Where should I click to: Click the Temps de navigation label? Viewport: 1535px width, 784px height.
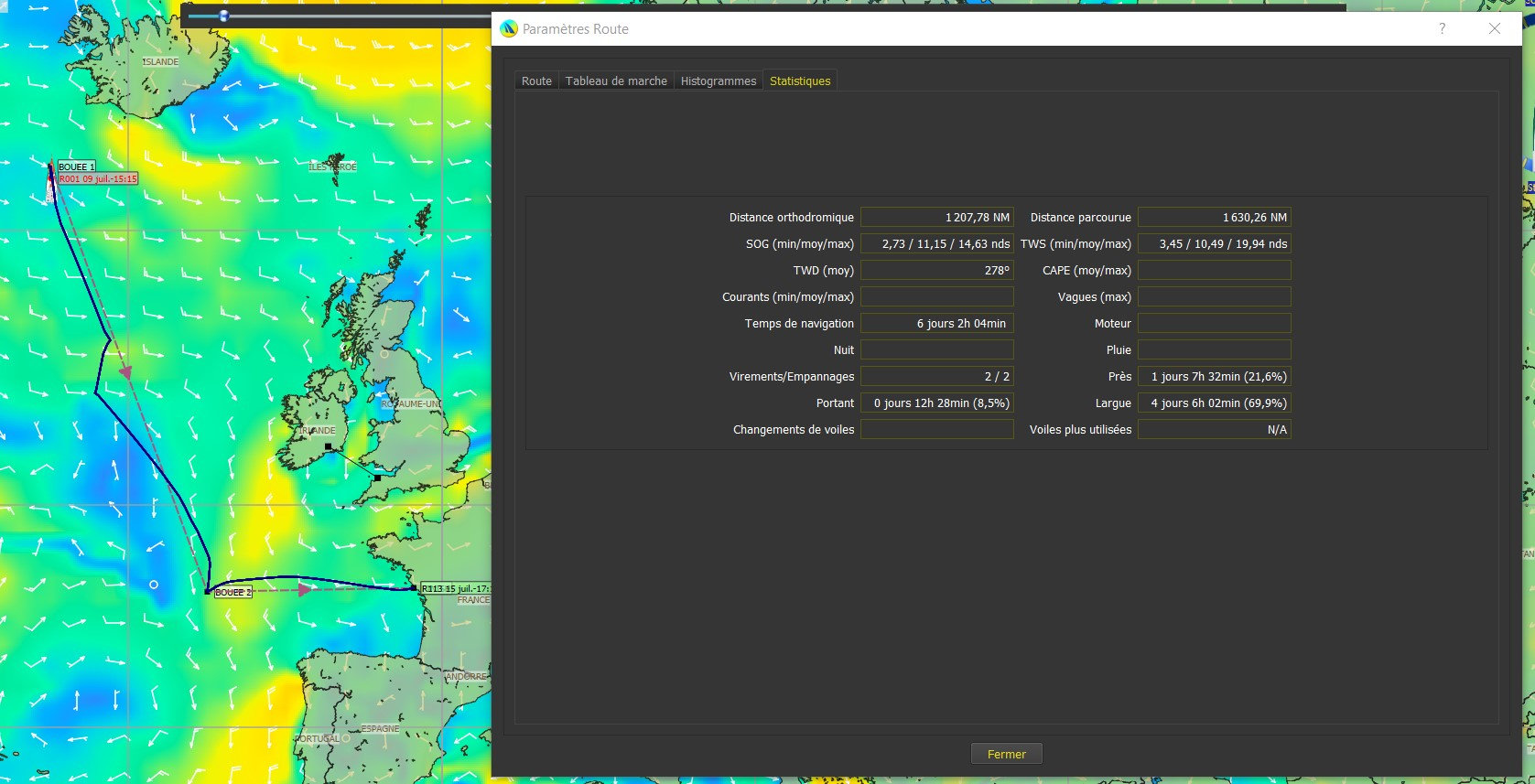click(x=799, y=324)
